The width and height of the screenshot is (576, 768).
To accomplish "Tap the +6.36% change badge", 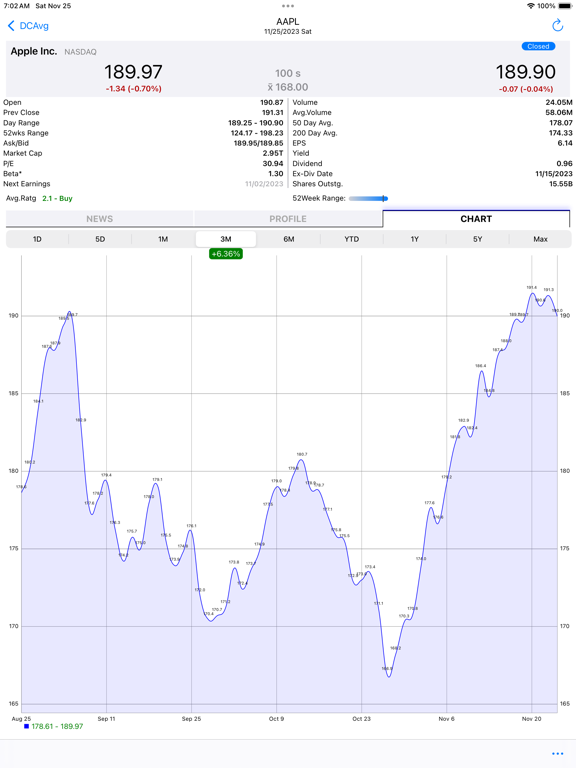I will pyautogui.click(x=226, y=254).
